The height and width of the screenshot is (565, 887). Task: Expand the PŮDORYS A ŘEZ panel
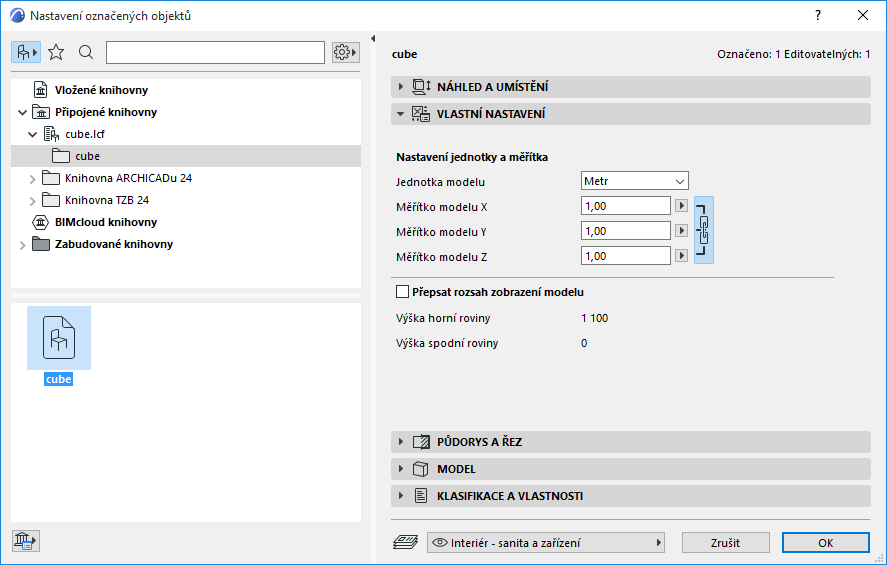[x=401, y=441]
